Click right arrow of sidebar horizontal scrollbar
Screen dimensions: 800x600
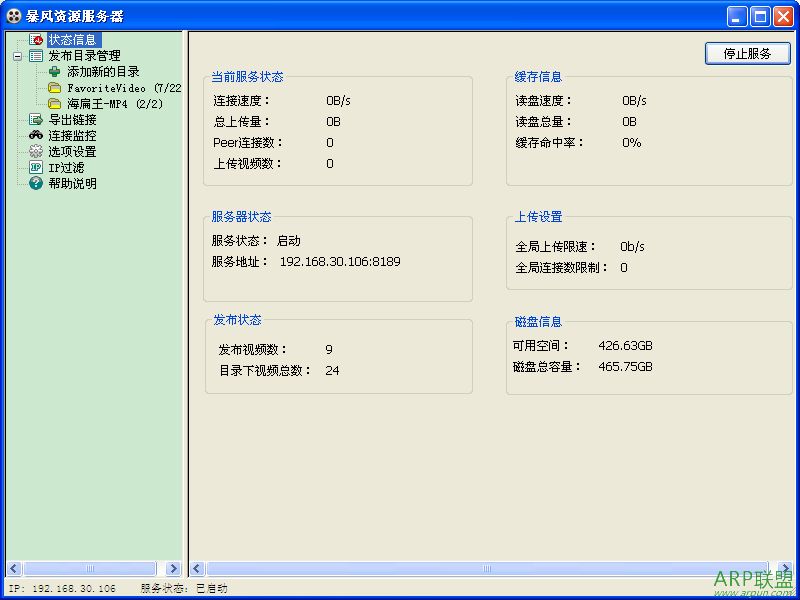(x=173, y=568)
